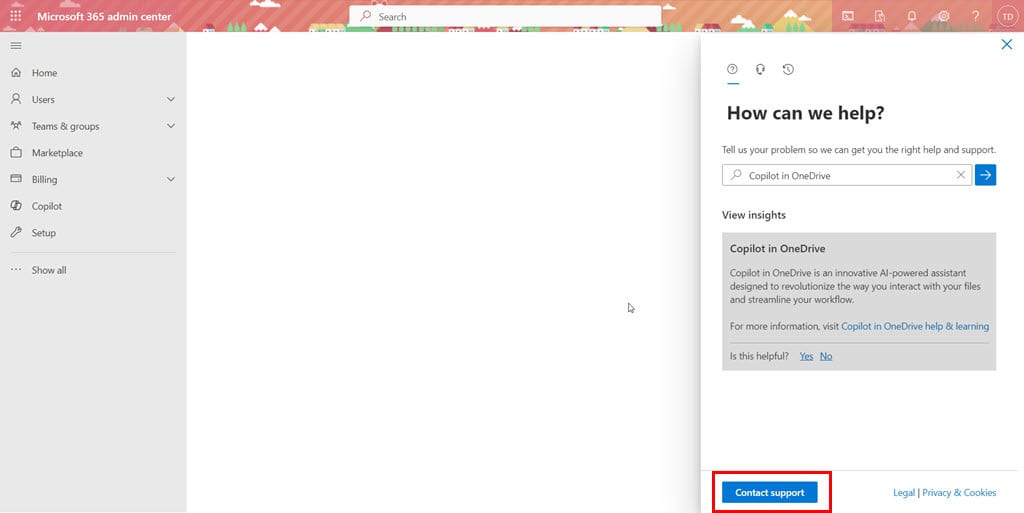Expand the Billing section chevron
Screen dimensions: 1024x513
pos(170,179)
